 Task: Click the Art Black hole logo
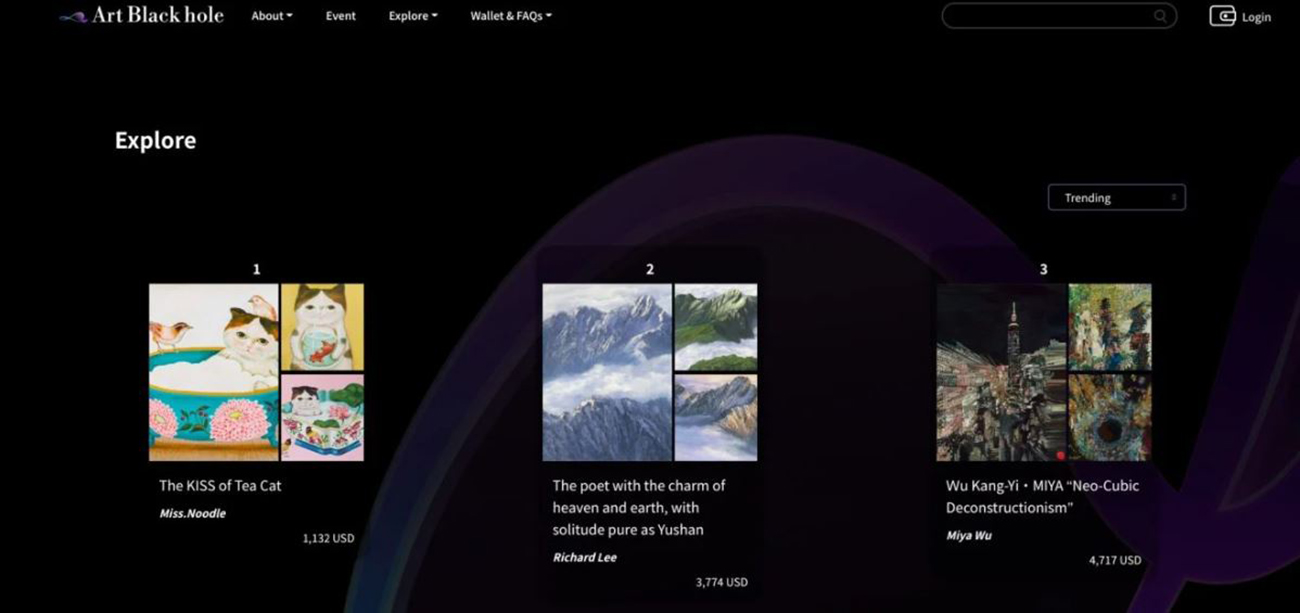pos(141,15)
